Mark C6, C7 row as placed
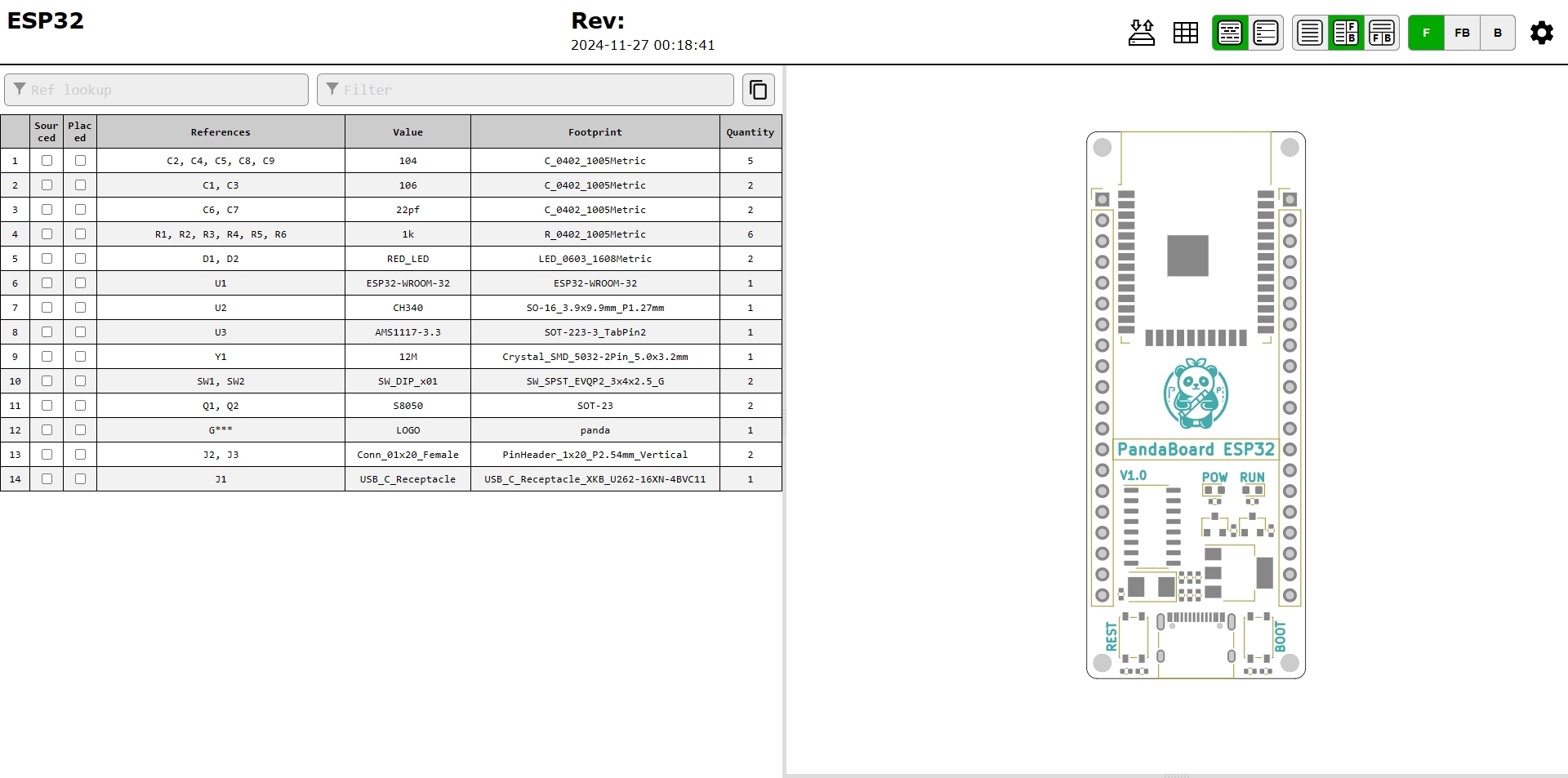Viewport: 1568px width, 778px height. (80, 210)
